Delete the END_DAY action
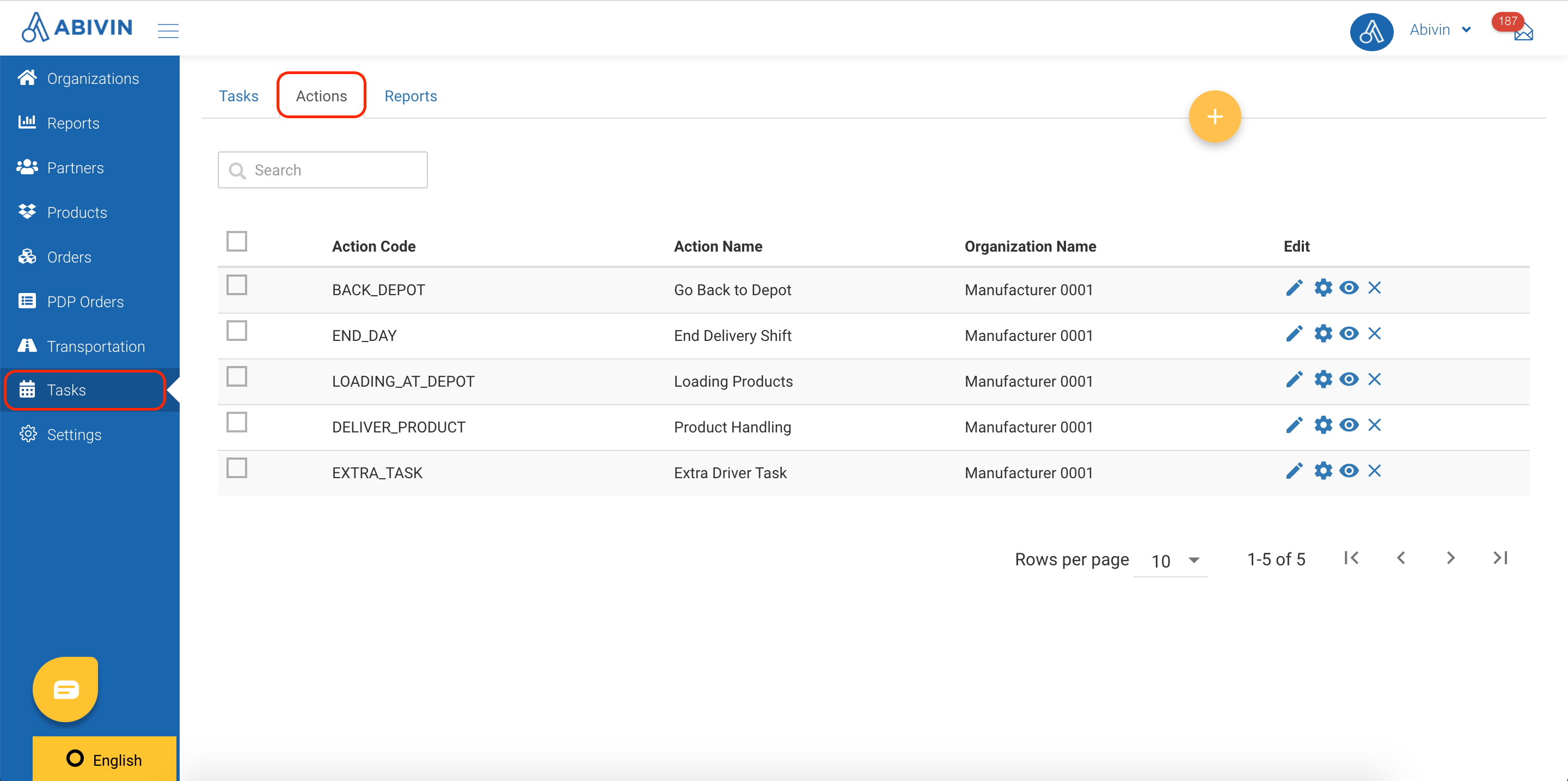 pyautogui.click(x=1374, y=333)
